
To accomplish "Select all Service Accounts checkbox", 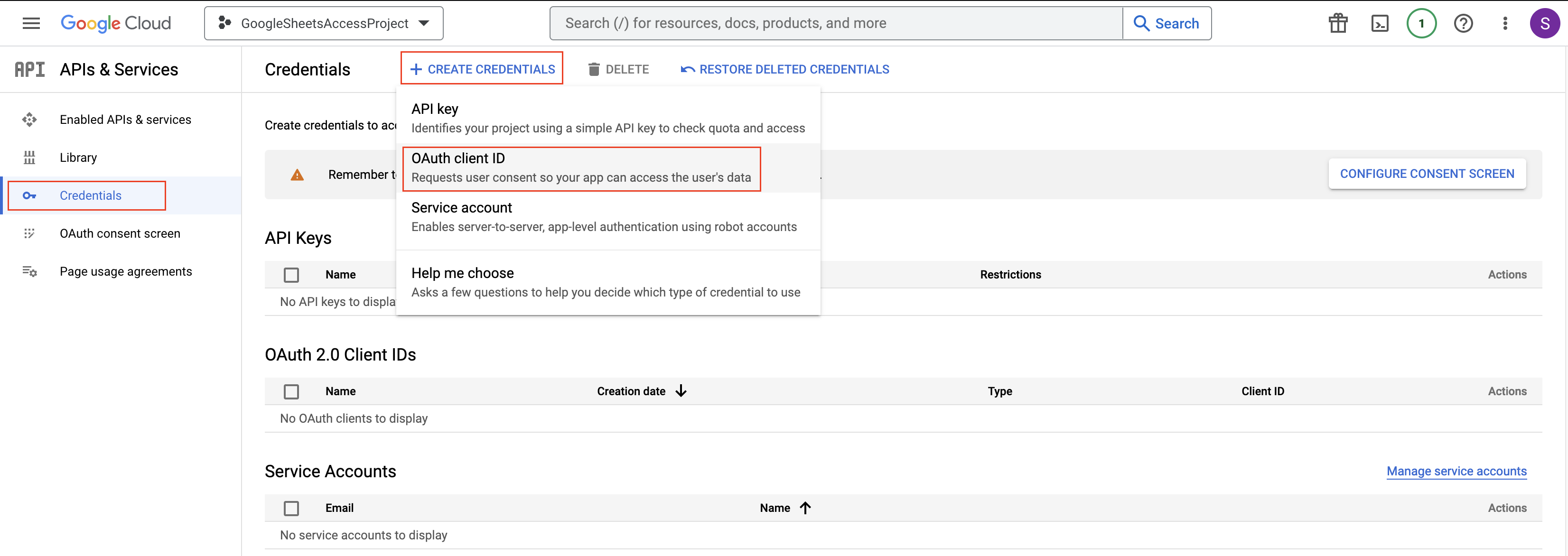I will click(x=291, y=509).
